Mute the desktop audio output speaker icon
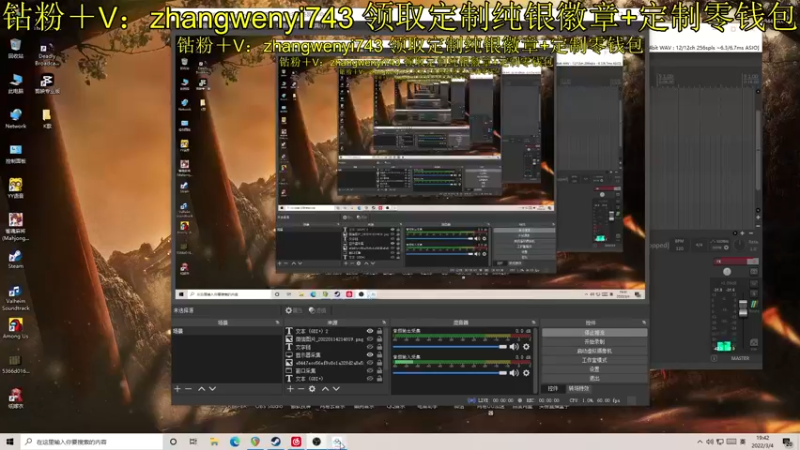Image resolution: width=800 pixels, height=450 pixels. [514, 346]
